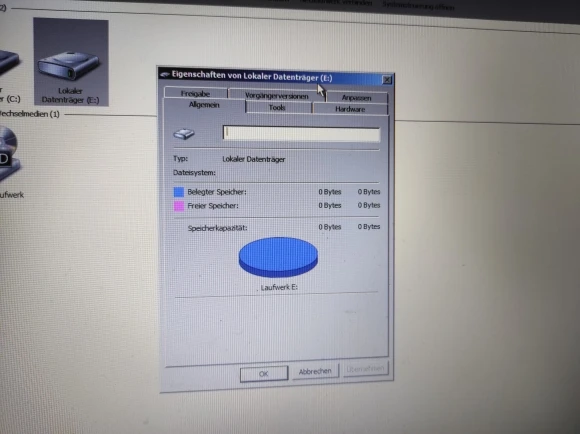
Task: Select the Allgemein tab
Action: pos(204,105)
